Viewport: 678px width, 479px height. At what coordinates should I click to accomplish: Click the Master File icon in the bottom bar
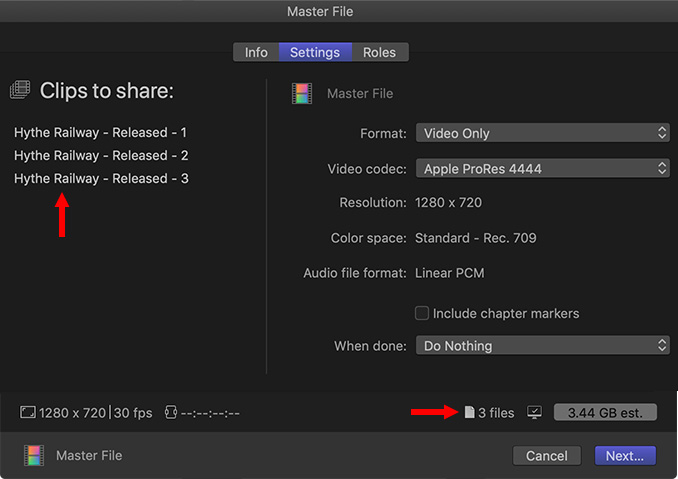[x=34, y=456]
